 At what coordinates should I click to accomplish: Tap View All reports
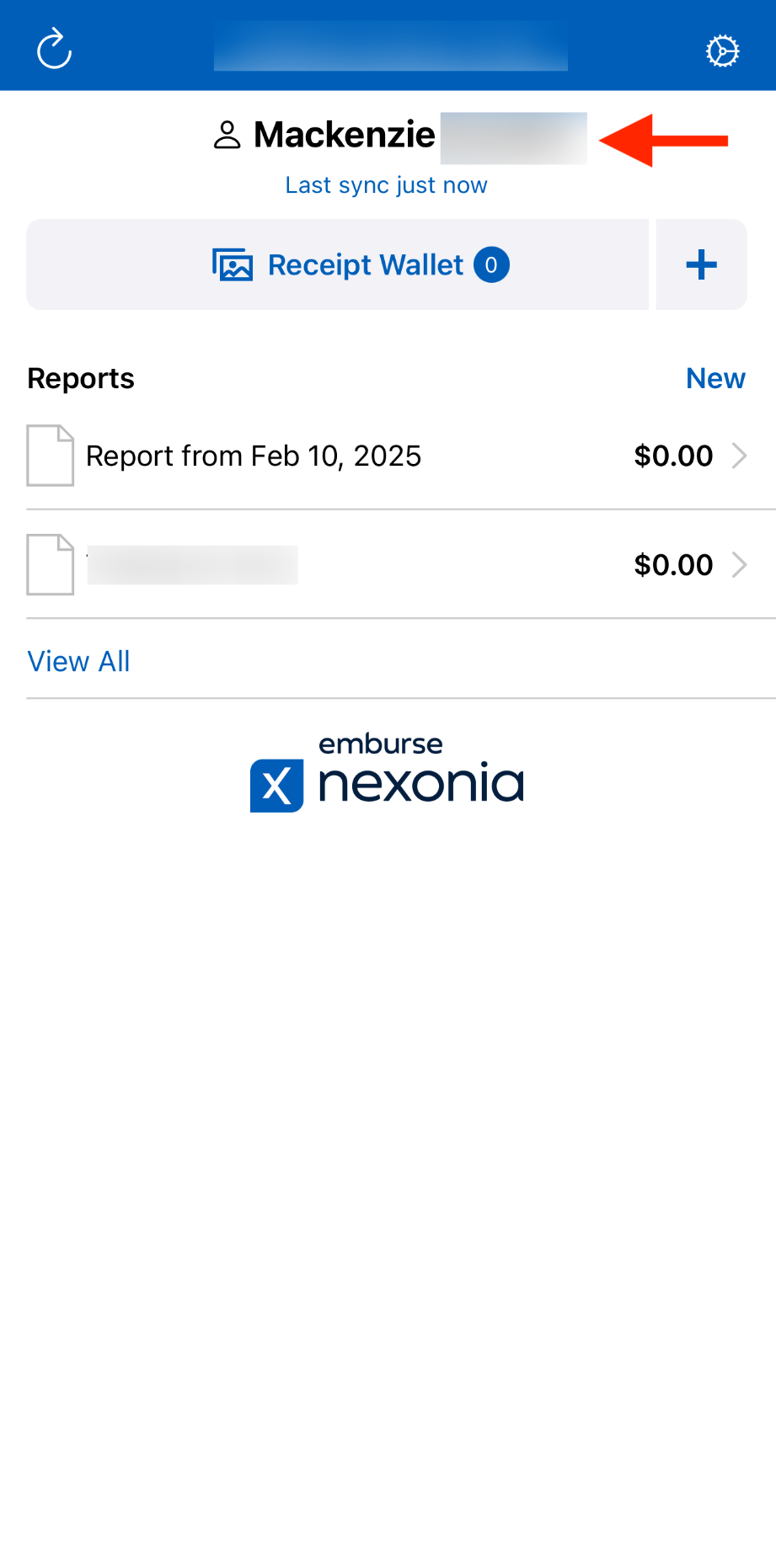pyautogui.click(x=79, y=662)
